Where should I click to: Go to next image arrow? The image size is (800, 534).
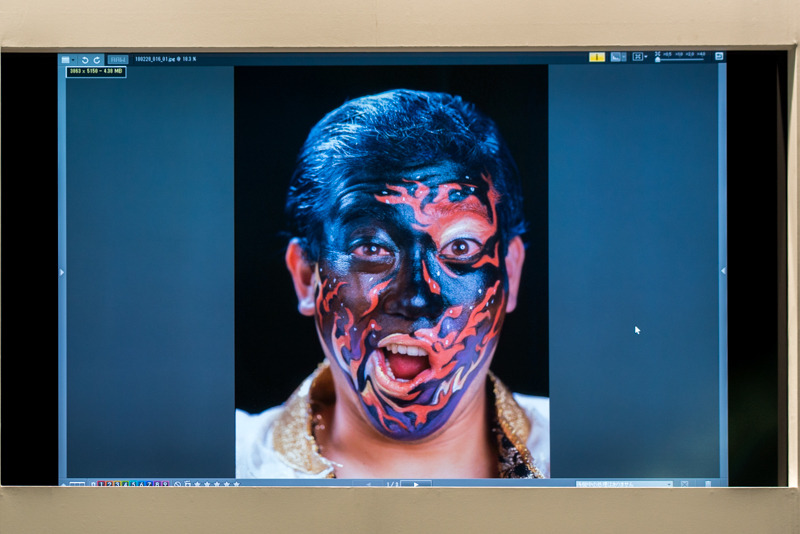(416, 484)
